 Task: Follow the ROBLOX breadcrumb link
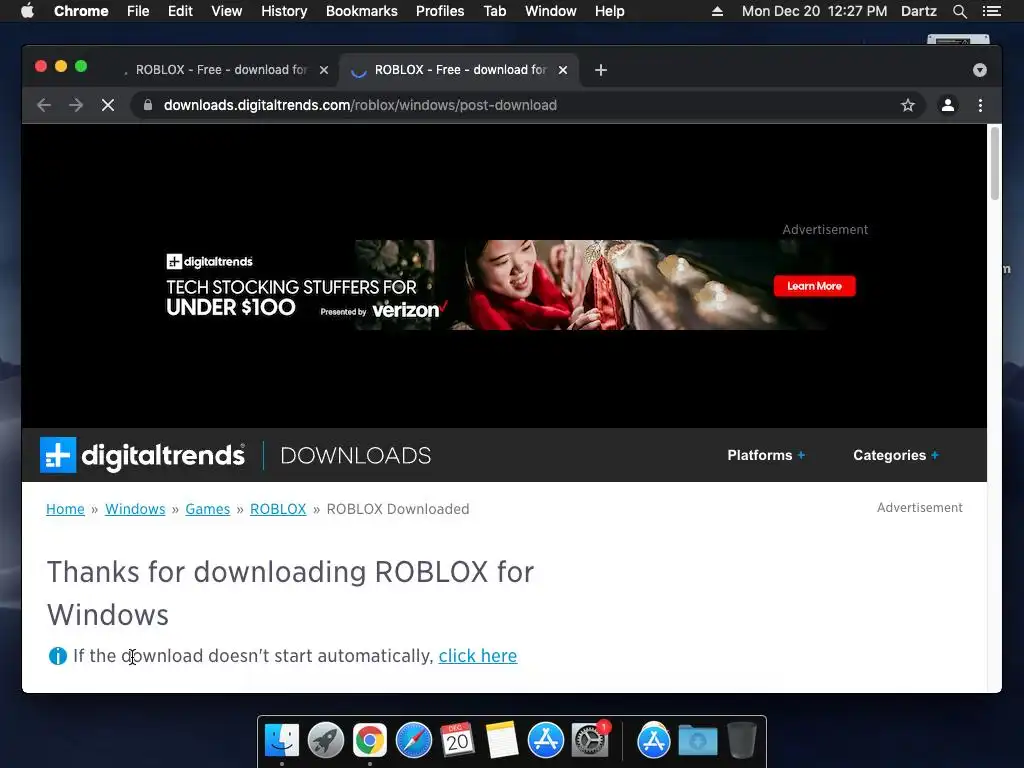pos(278,509)
